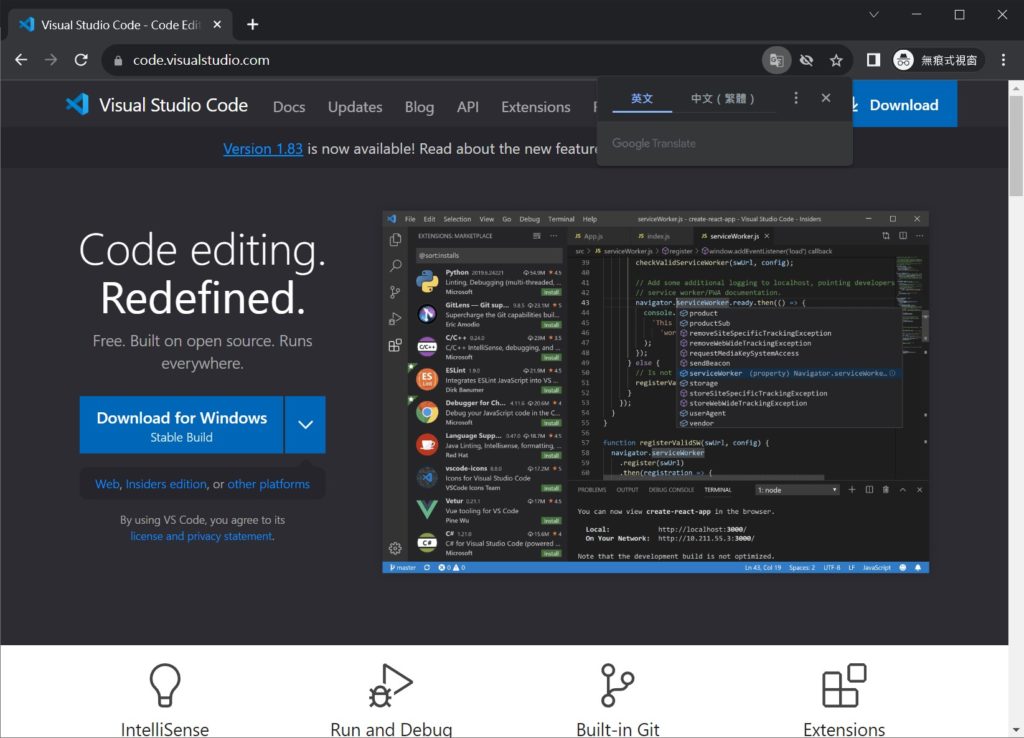
Task: Click the IntelliSense label
Action: coord(165,729)
